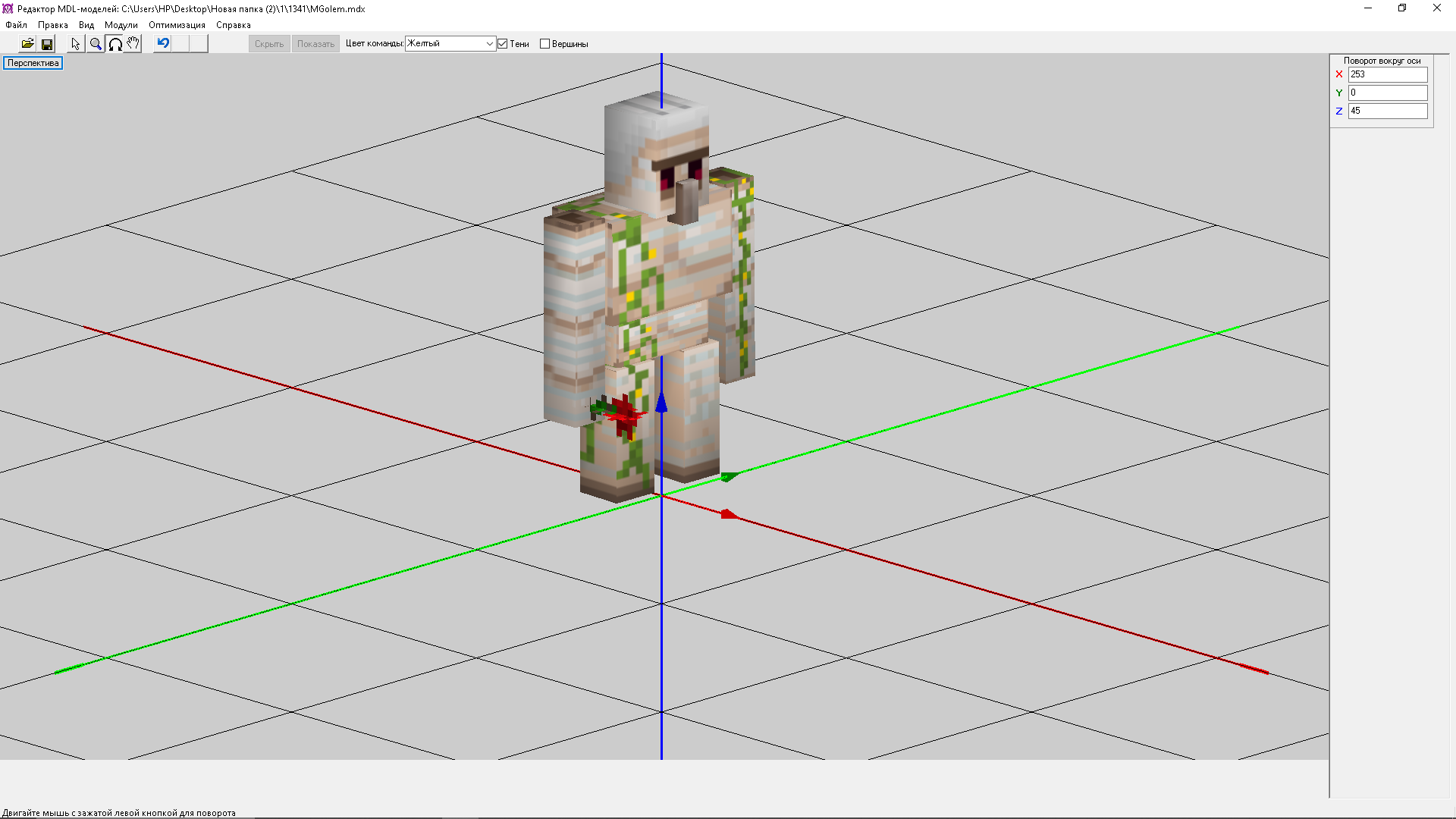Open the Оптимизация menu
Screen dimensions: 1456x819
pyautogui.click(x=177, y=25)
